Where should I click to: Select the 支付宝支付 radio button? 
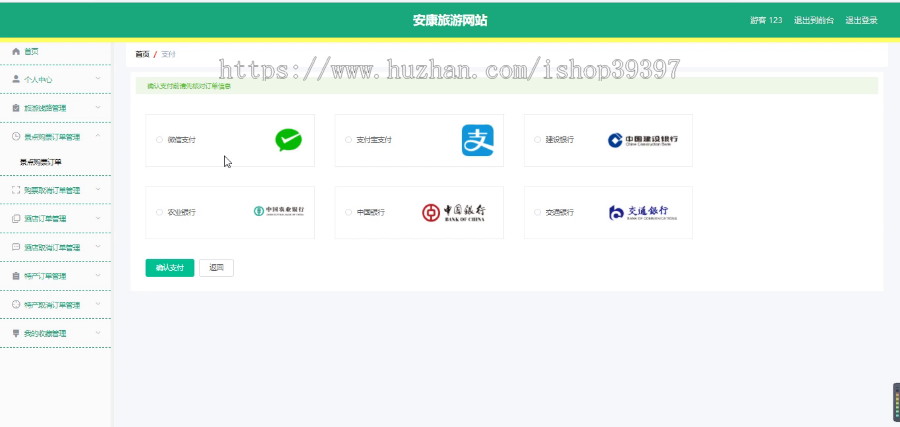pos(348,139)
